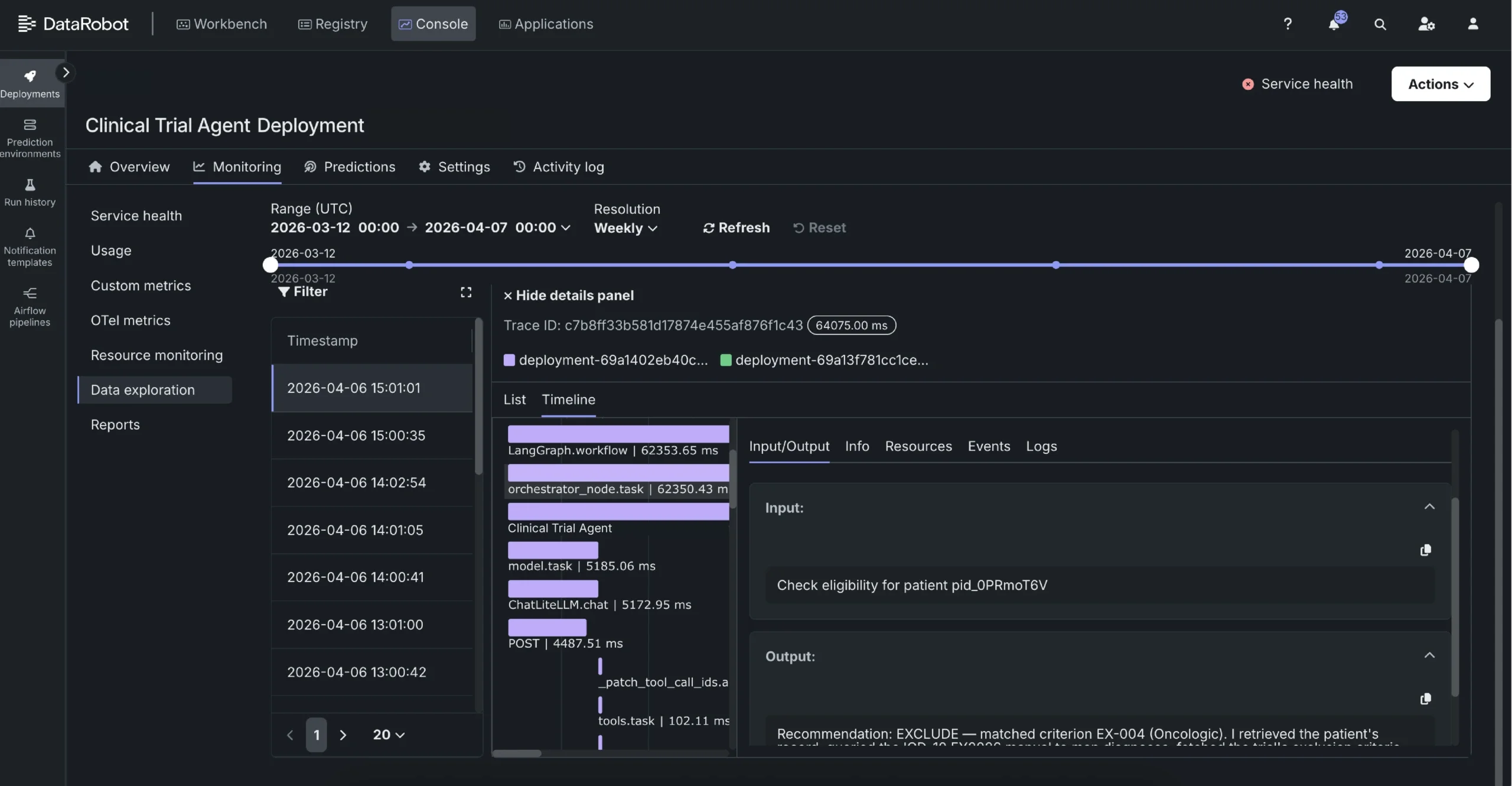Click the right range slider handle
The image size is (1512, 786).
(x=1471, y=265)
